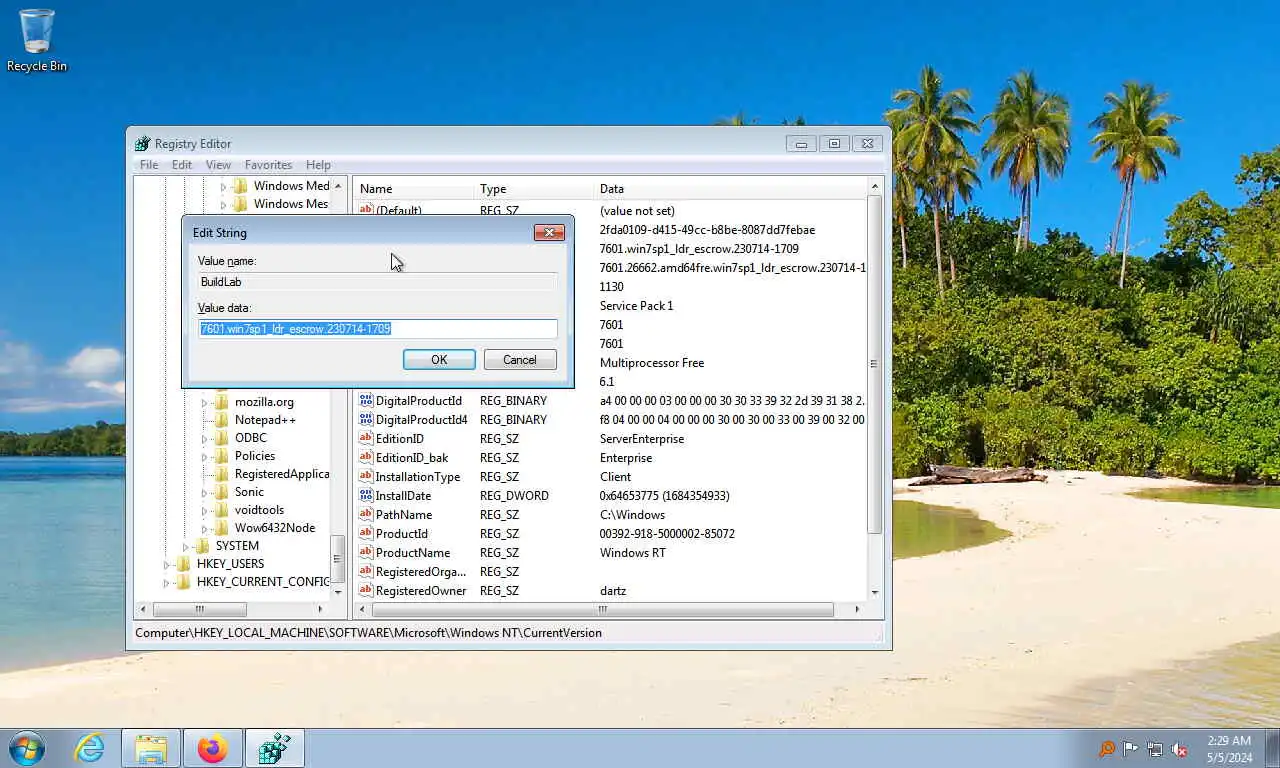Cancel the Edit String dialog
1280x768 pixels.
click(x=520, y=360)
